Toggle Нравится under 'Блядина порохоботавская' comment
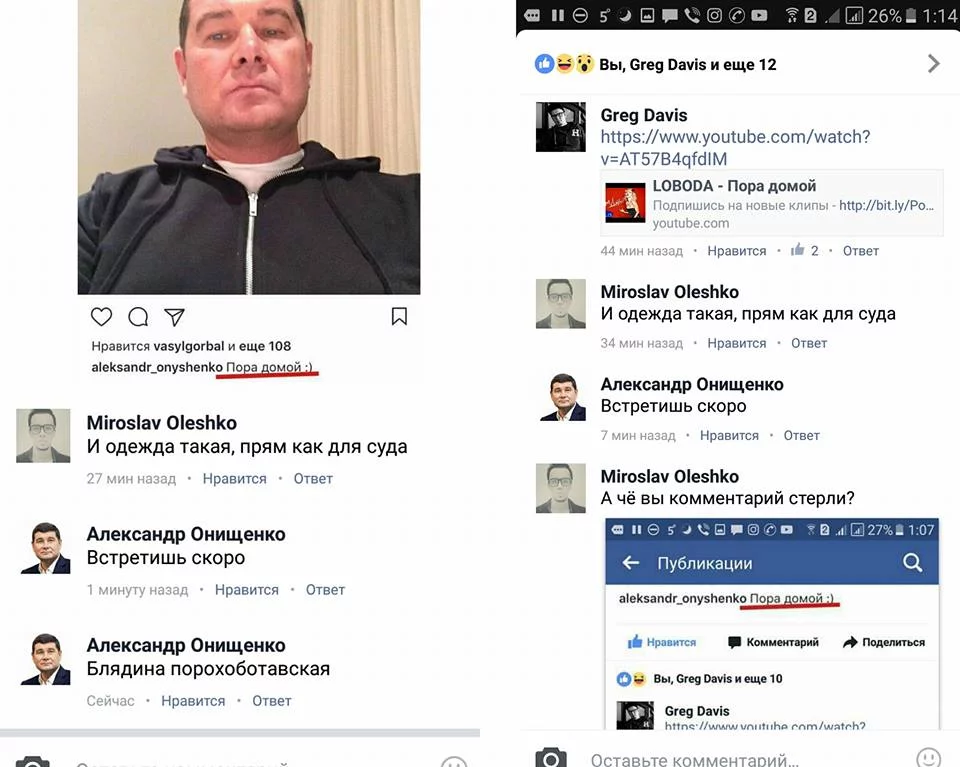The image size is (960, 767). (193, 701)
